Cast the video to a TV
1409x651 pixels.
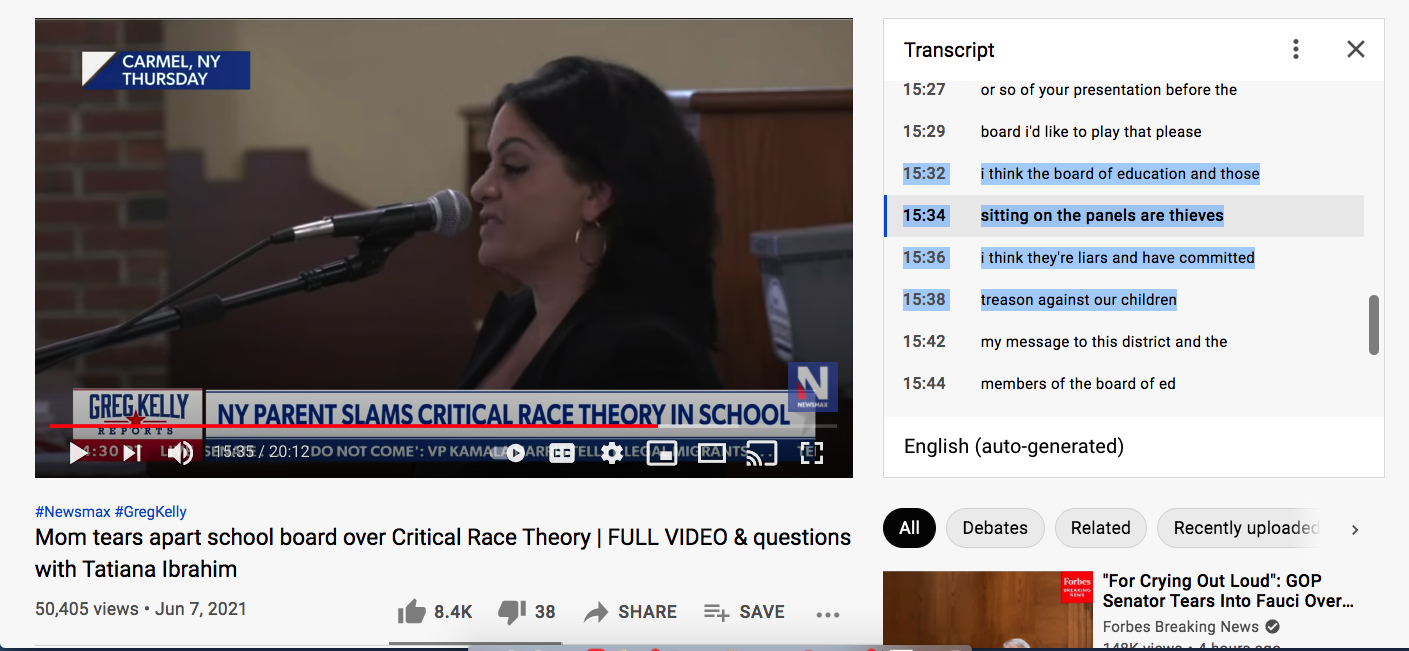coord(762,453)
